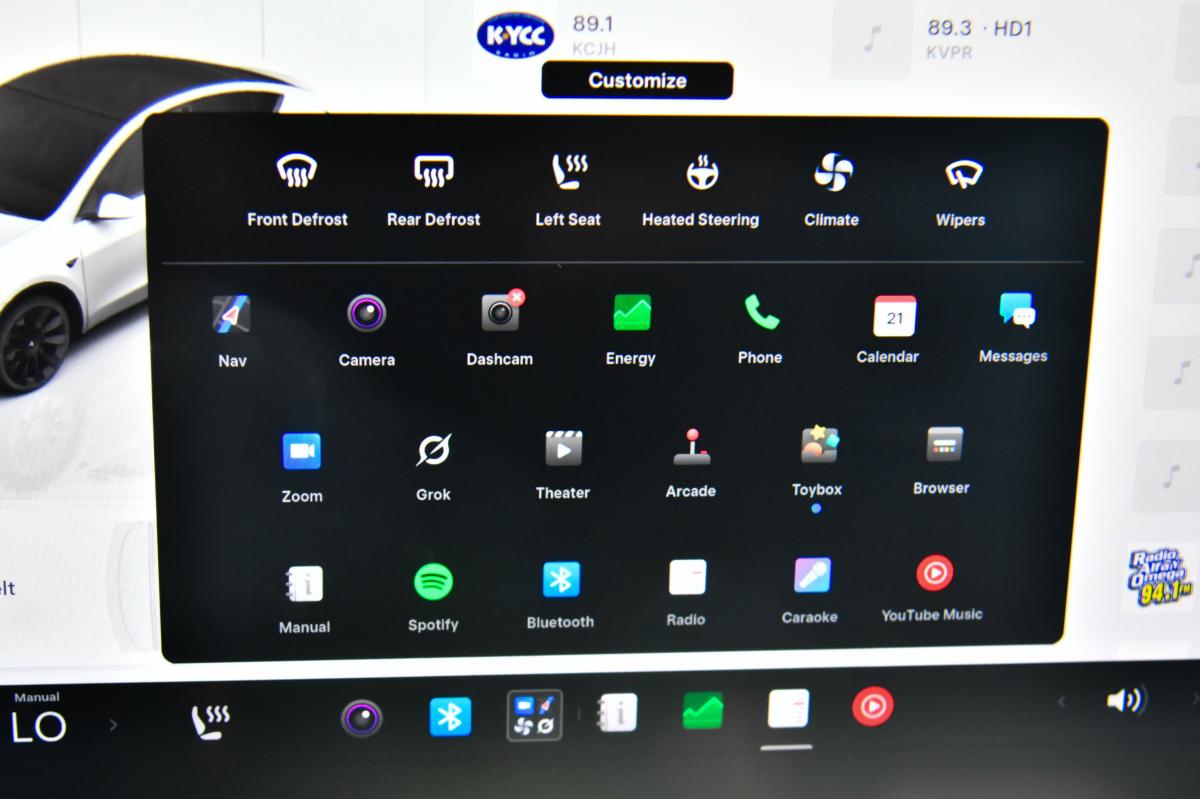
Task: Open YouTube Music from the bottom dock
Action: pos(872,707)
